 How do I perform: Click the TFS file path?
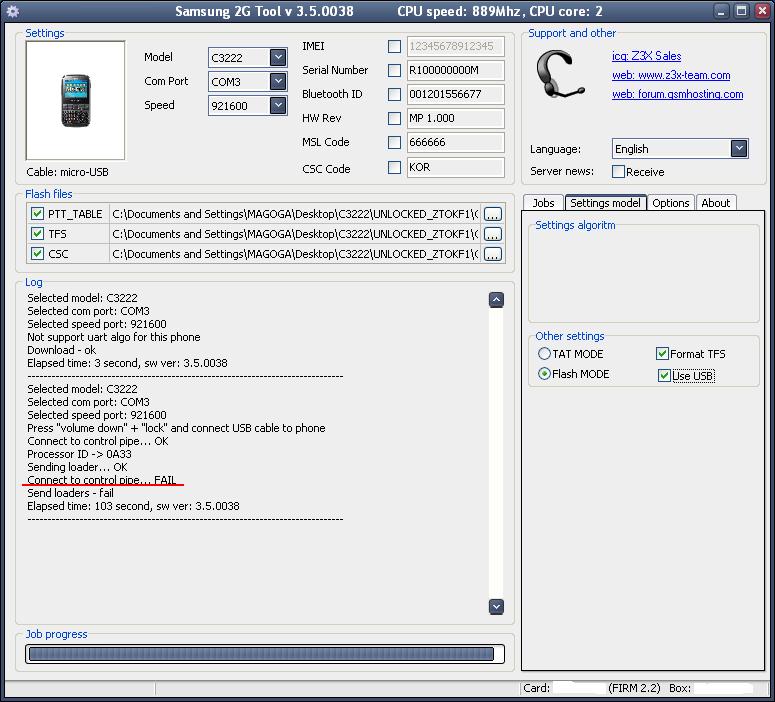pos(295,234)
